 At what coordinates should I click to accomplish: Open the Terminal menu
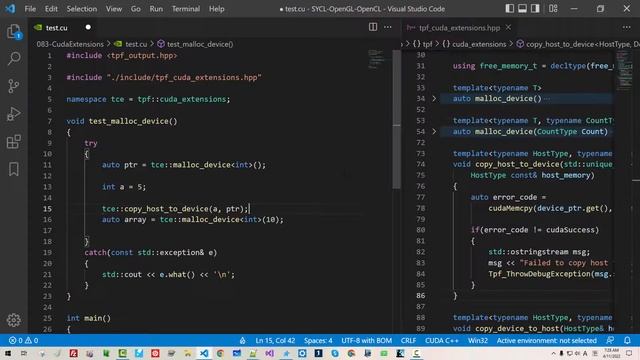click(x=186, y=9)
